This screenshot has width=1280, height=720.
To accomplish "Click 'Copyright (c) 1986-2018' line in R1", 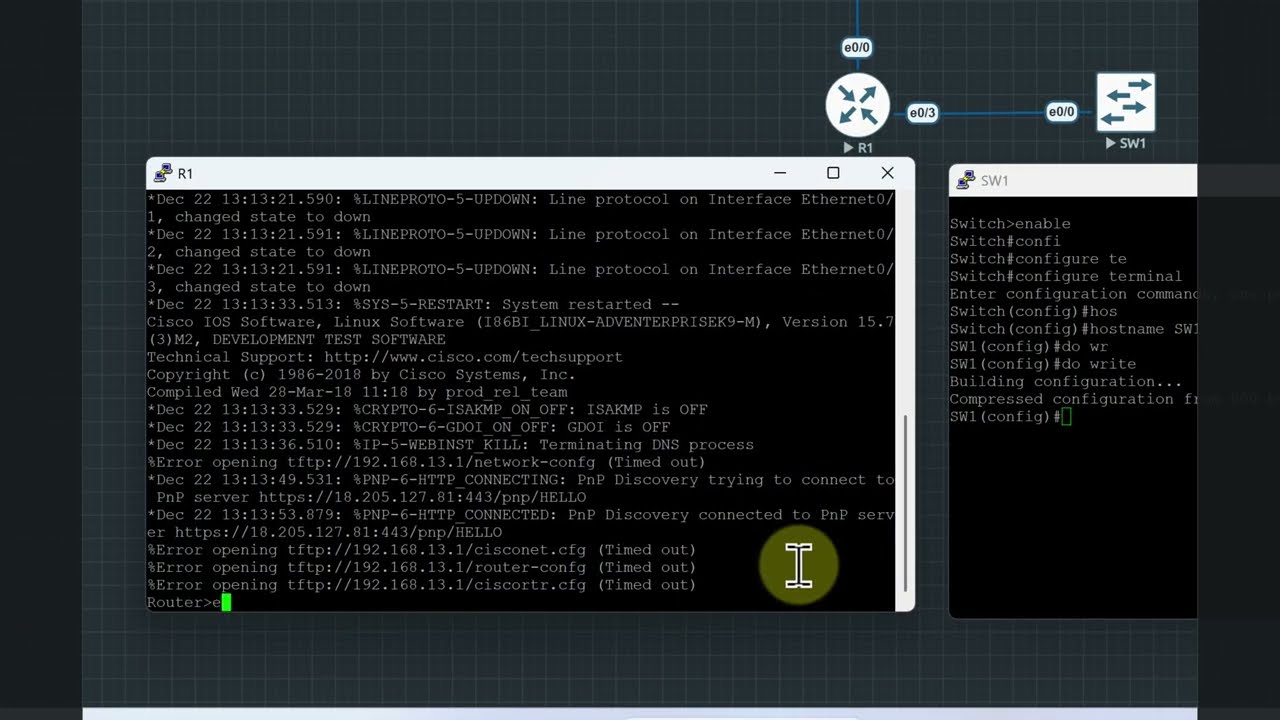I will point(361,374).
